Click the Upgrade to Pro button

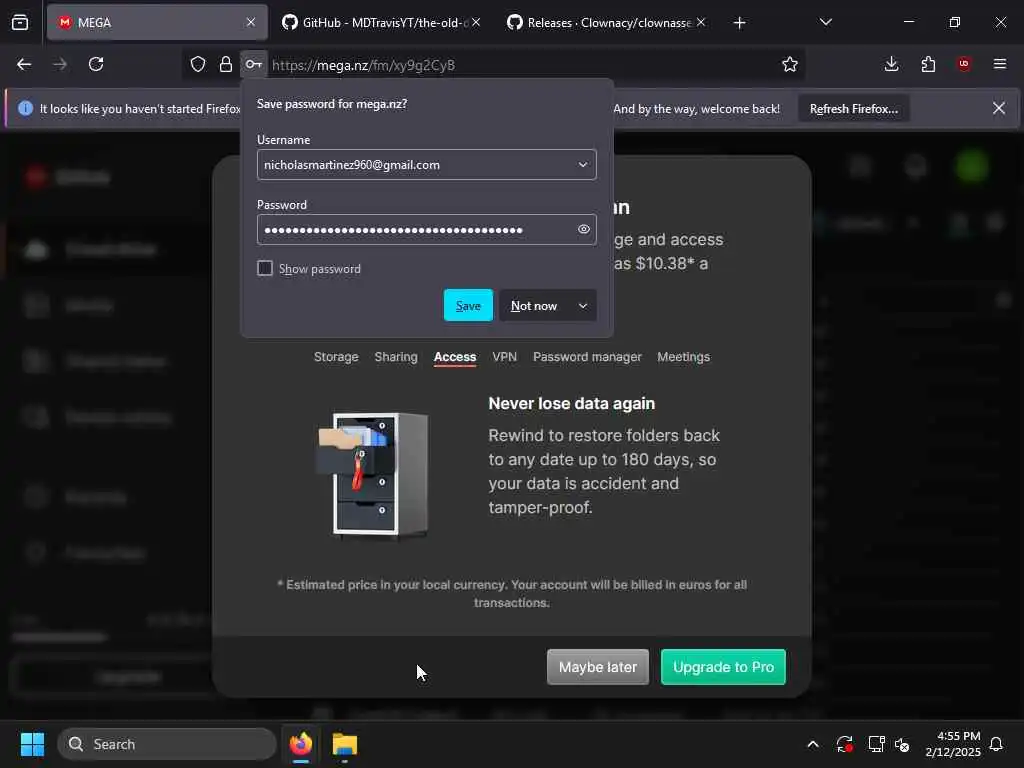pos(723,667)
